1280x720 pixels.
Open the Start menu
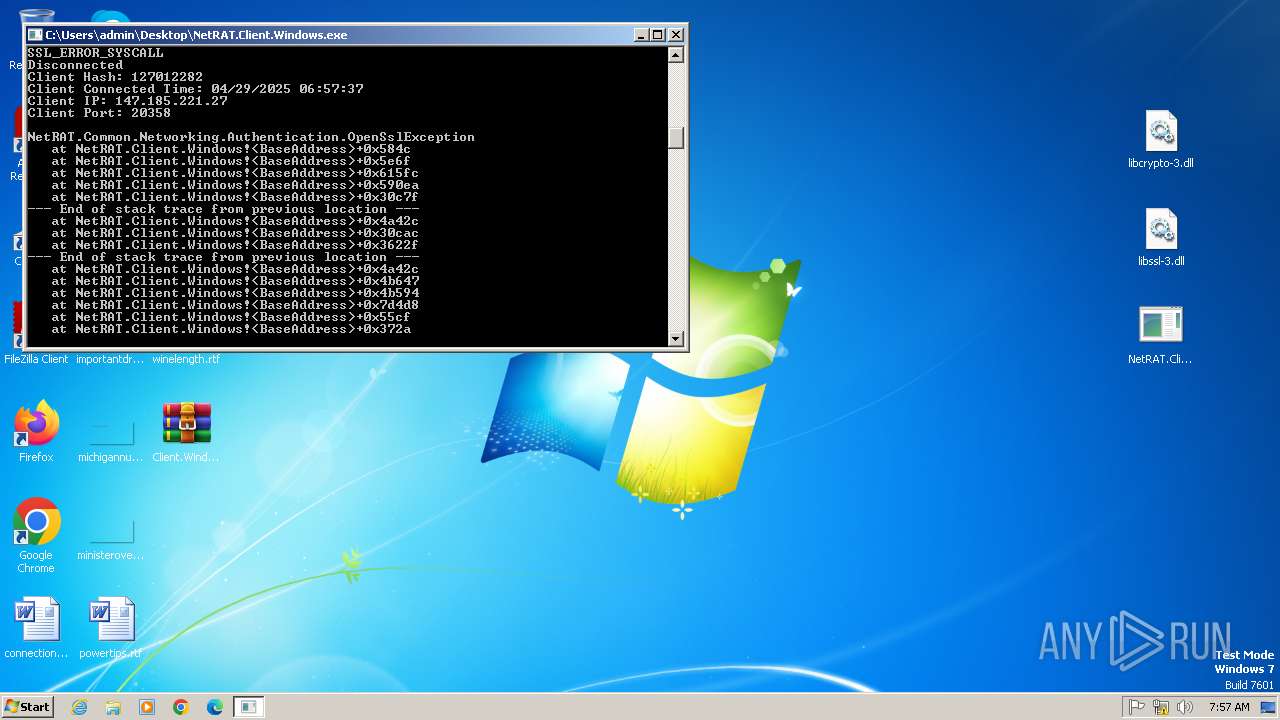(27, 706)
